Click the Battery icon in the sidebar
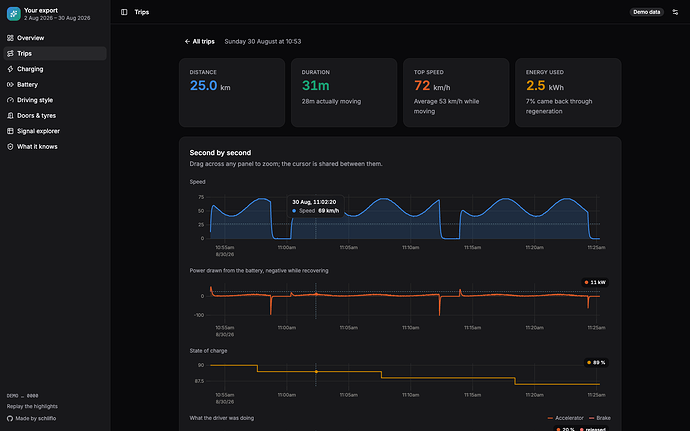The height and width of the screenshot is (431, 690). click(x=10, y=85)
